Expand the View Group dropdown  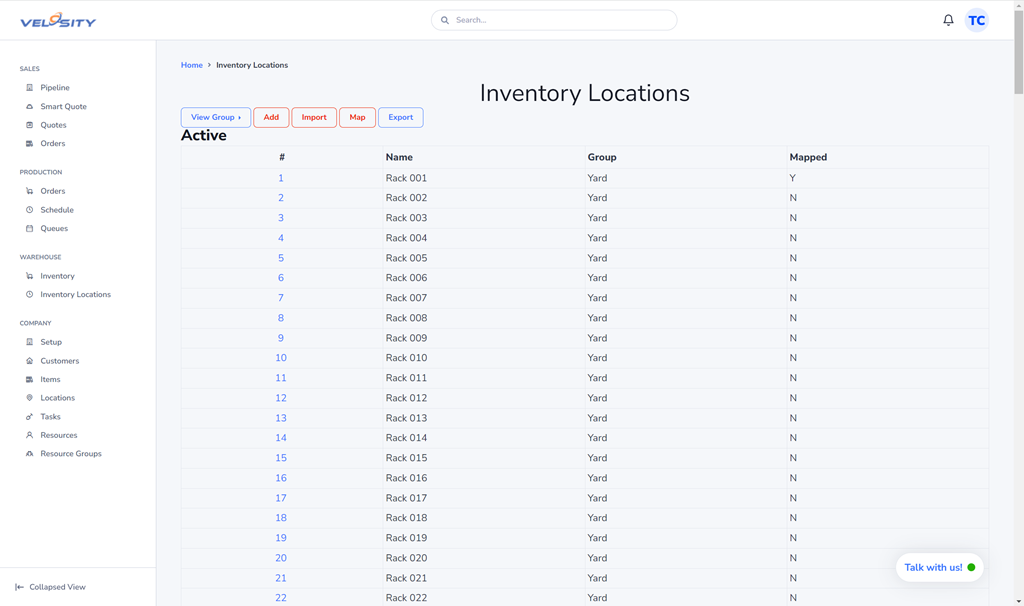click(215, 117)
